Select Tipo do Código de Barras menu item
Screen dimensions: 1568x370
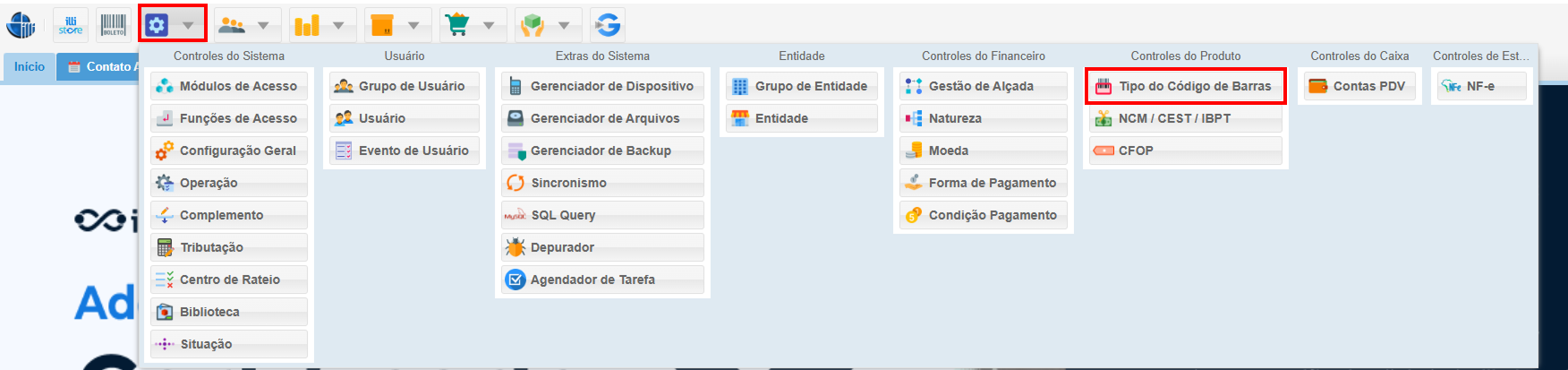[1185, 86]
